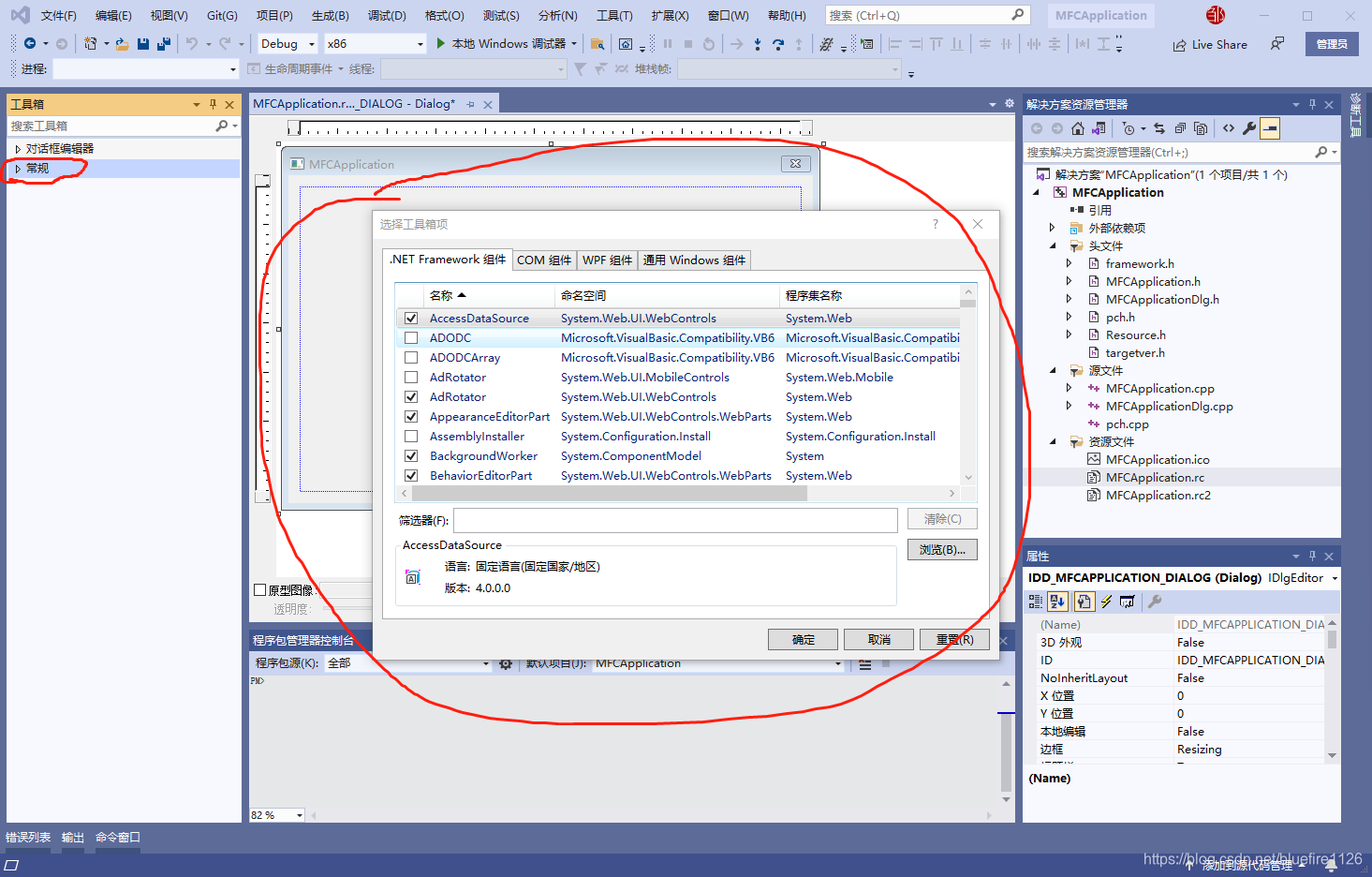Screen dimensions: 1372x877
Task: Click Live Share button
Action: coord(1210,44)
